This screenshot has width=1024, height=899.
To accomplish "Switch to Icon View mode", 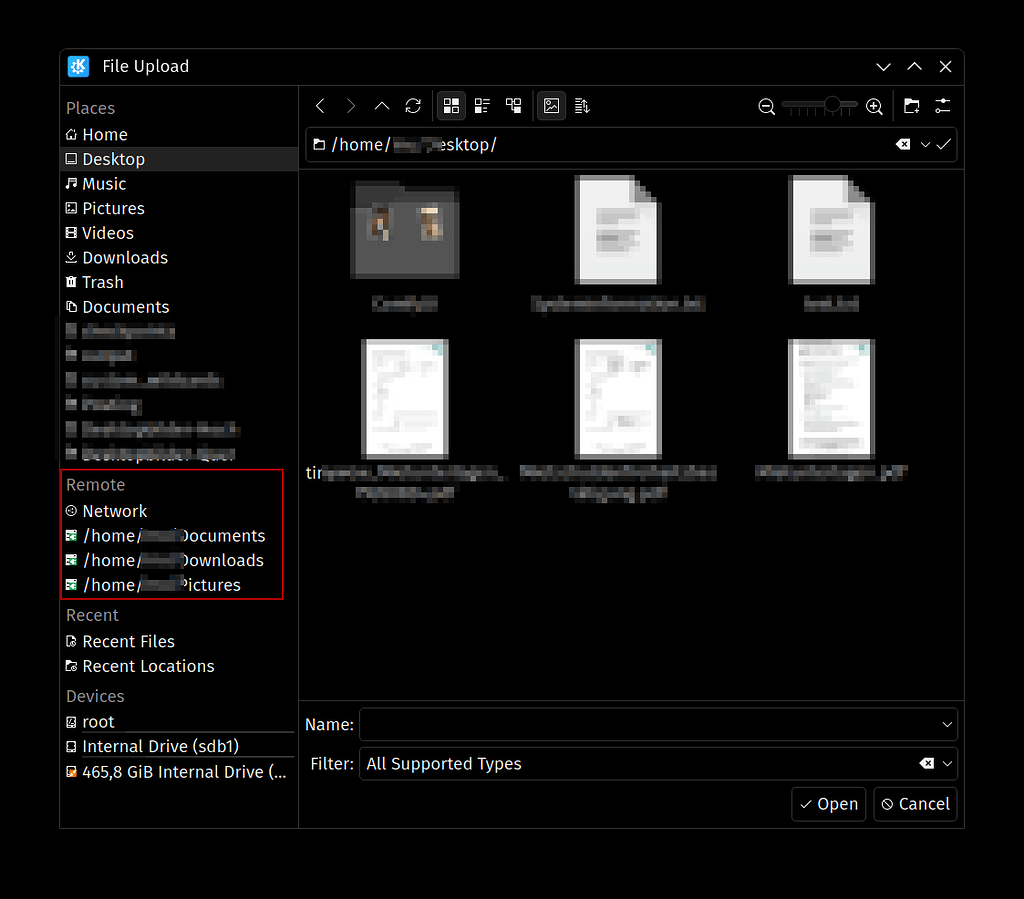I will click(x=451, y=106).
